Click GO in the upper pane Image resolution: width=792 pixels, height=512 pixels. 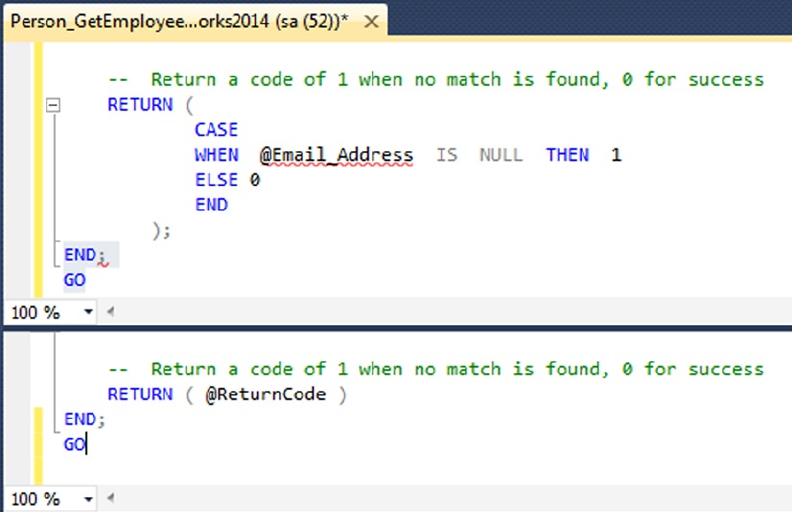click(x=74, y=280)
